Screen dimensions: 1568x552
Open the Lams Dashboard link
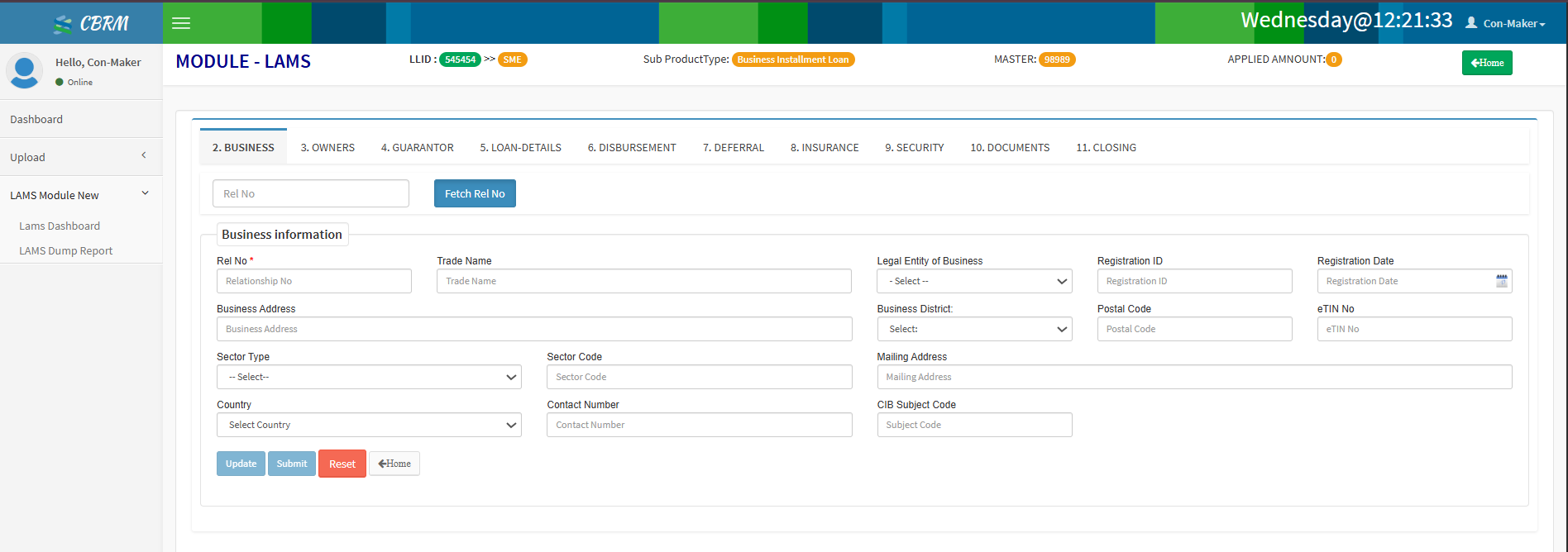60,226
